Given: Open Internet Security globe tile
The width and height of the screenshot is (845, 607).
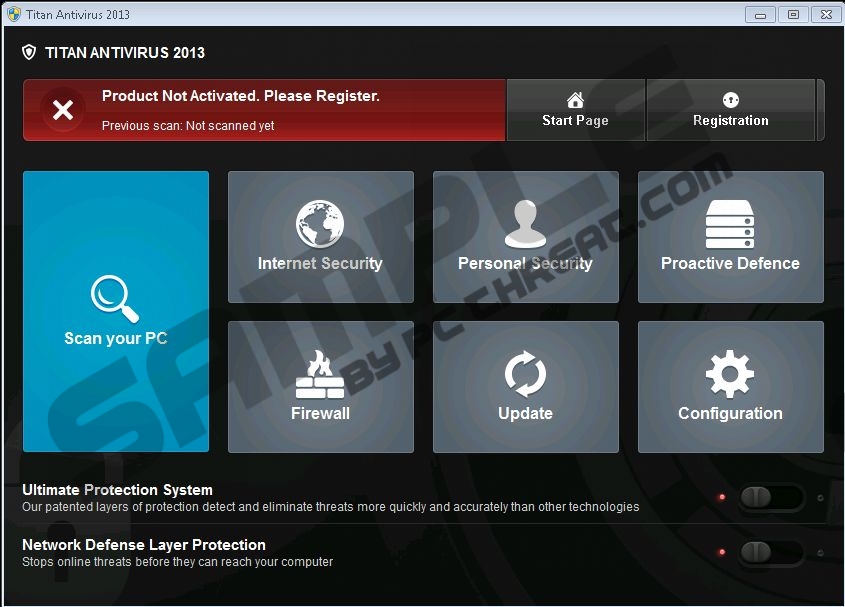Looking at the screenshot, I should 321,237.
